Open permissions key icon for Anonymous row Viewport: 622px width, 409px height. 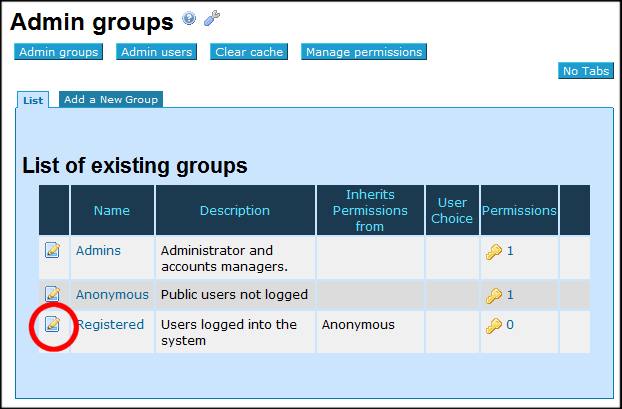493,295
